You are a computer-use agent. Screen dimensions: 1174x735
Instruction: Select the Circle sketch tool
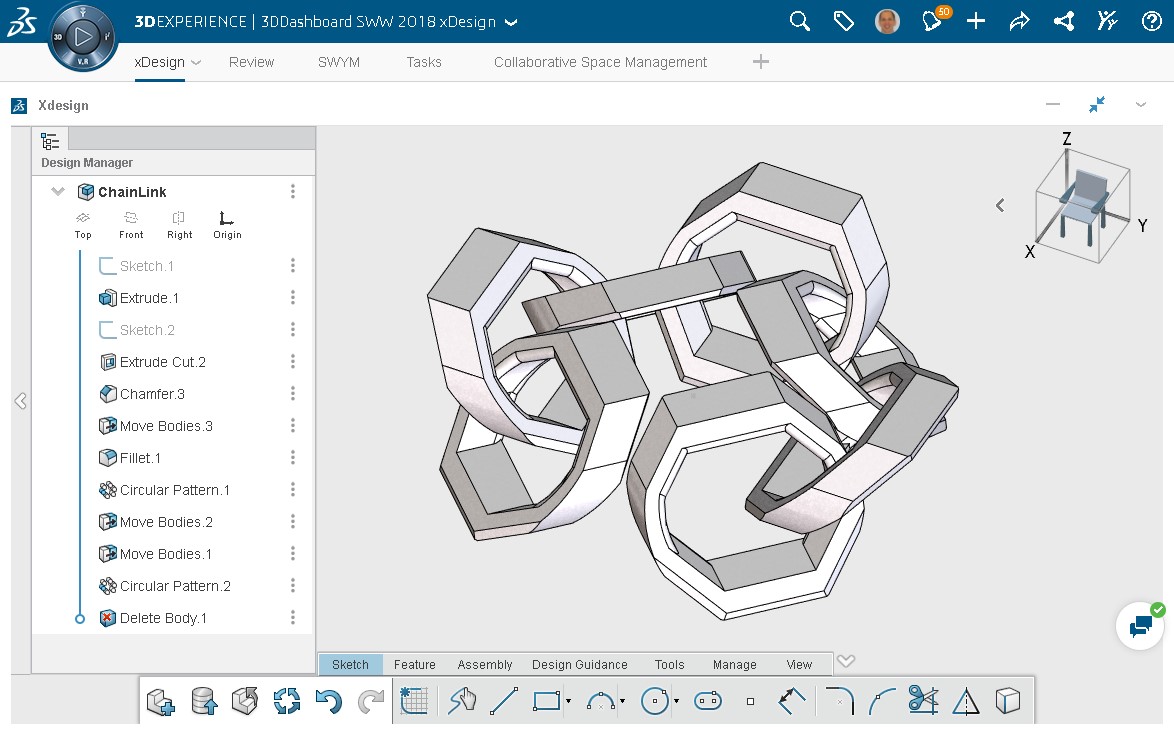coord(655,701)
